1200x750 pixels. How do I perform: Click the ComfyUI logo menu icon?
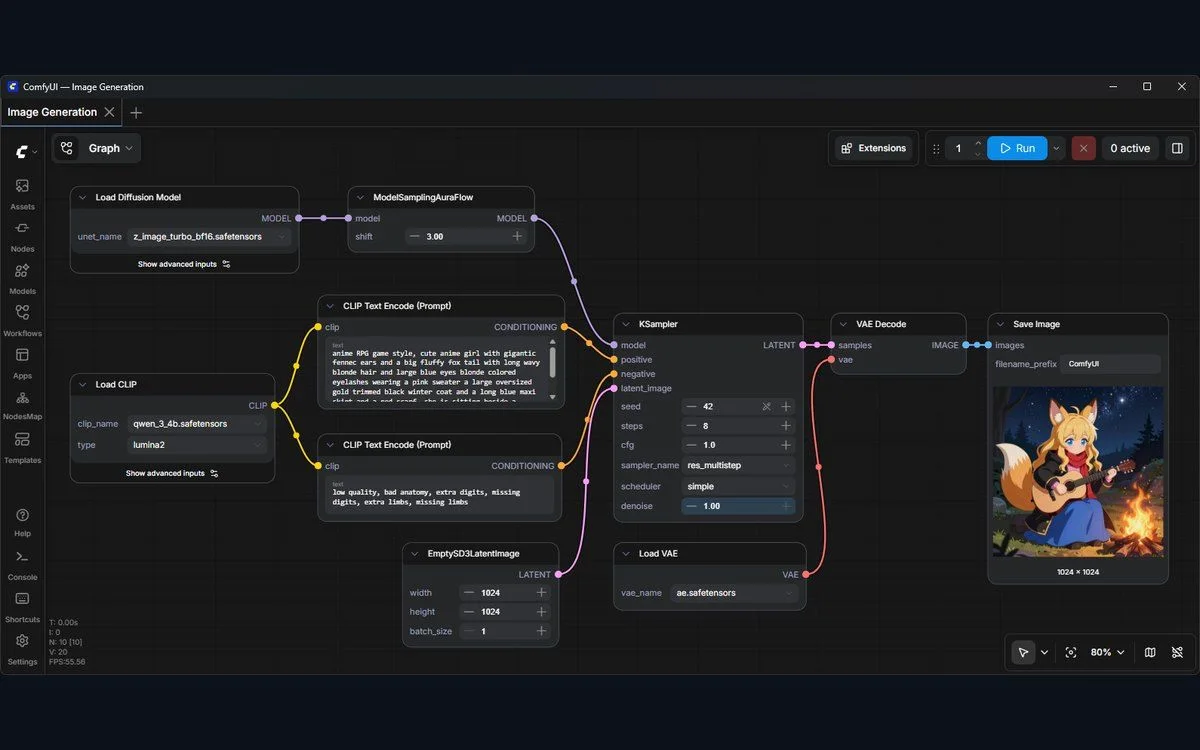pyautogui.click(x=26, y=152)
